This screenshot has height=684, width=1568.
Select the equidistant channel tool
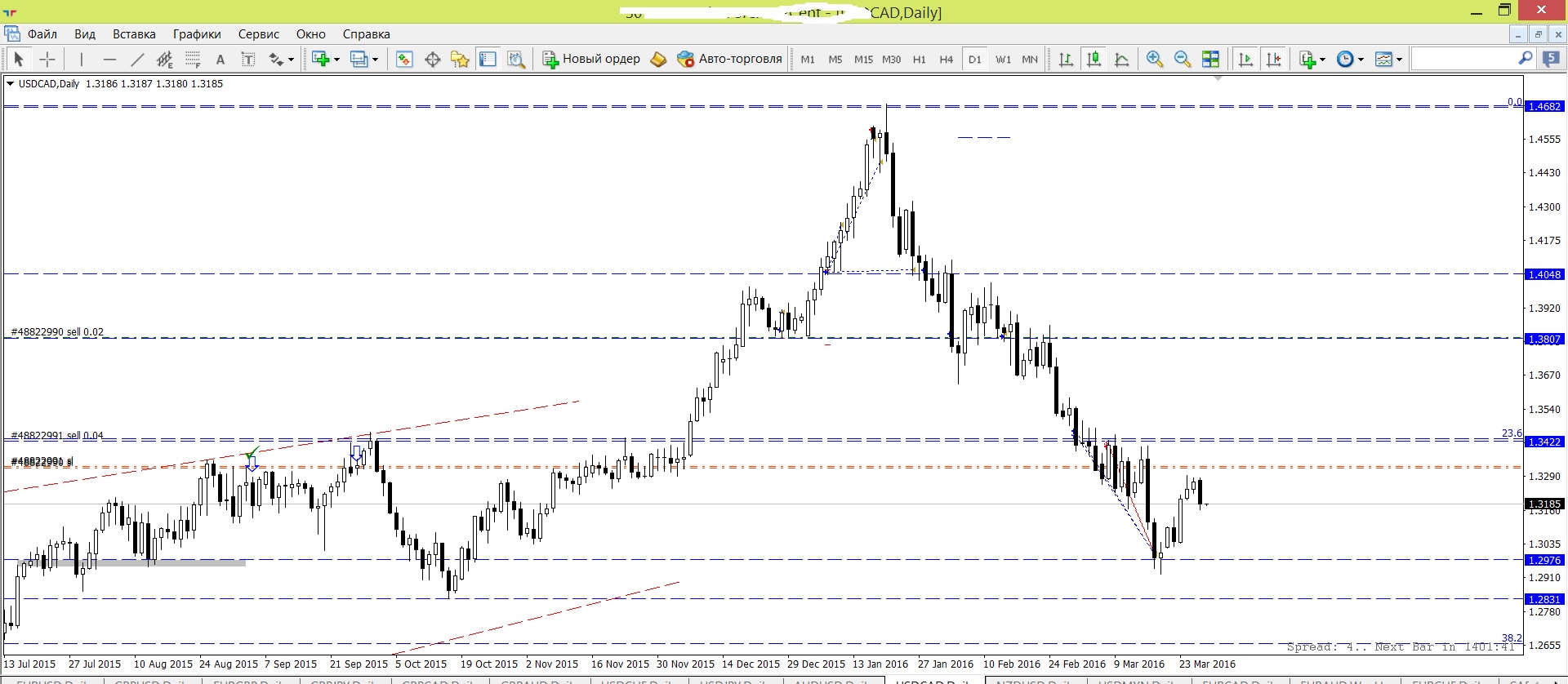(165, 59)
